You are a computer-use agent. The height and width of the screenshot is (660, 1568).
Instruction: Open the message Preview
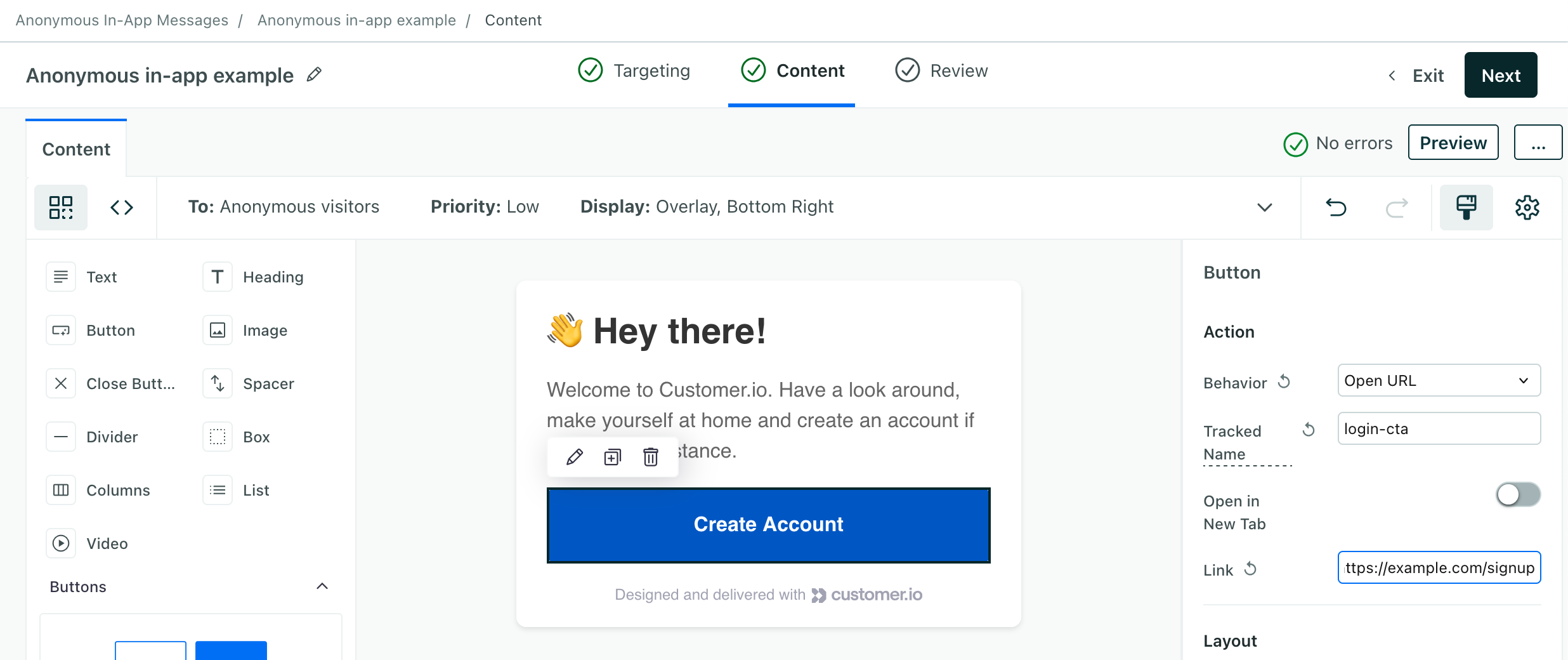1453,143
